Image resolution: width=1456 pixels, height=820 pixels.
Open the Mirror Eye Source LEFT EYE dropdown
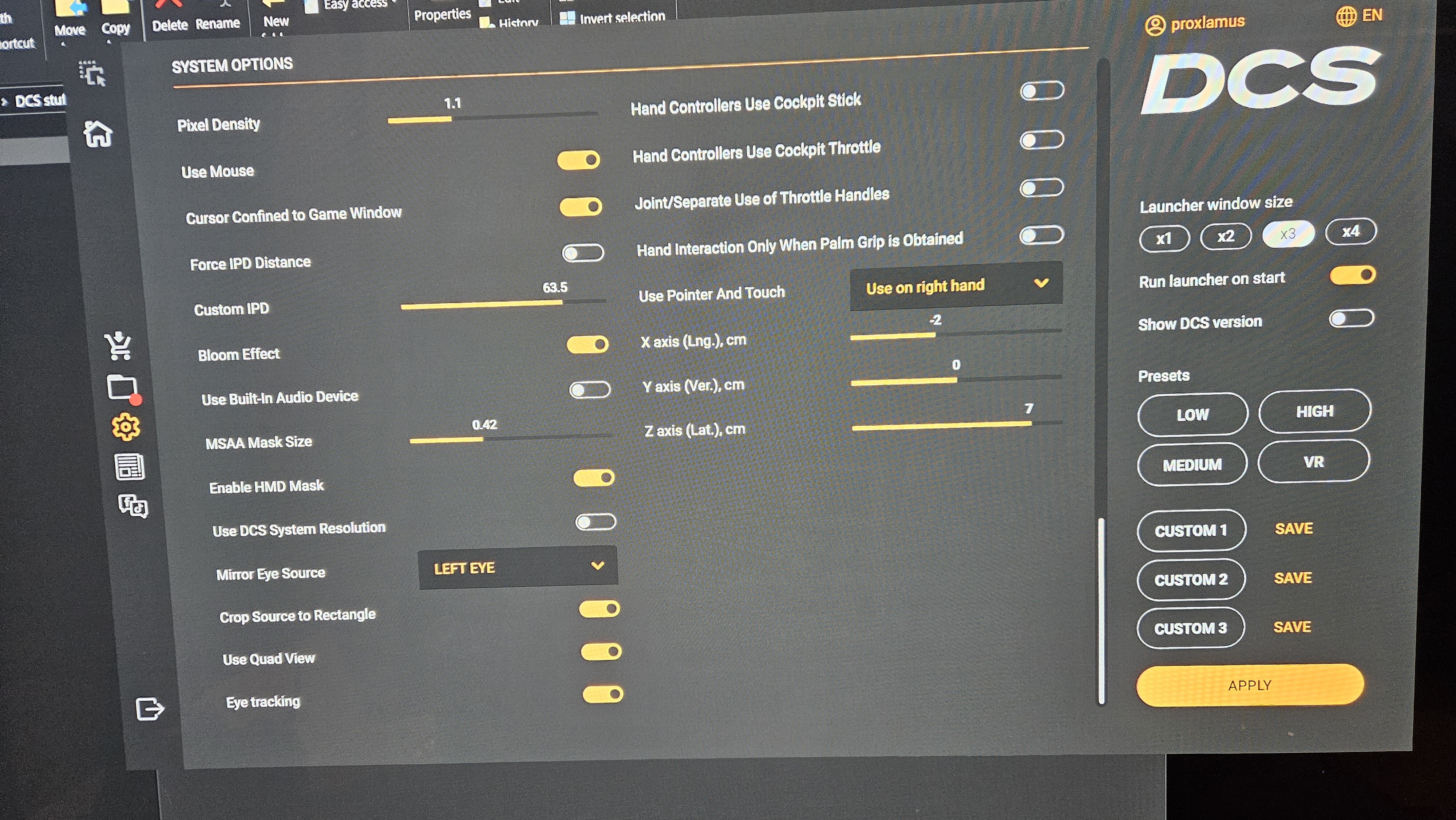(x=518, y=567)
